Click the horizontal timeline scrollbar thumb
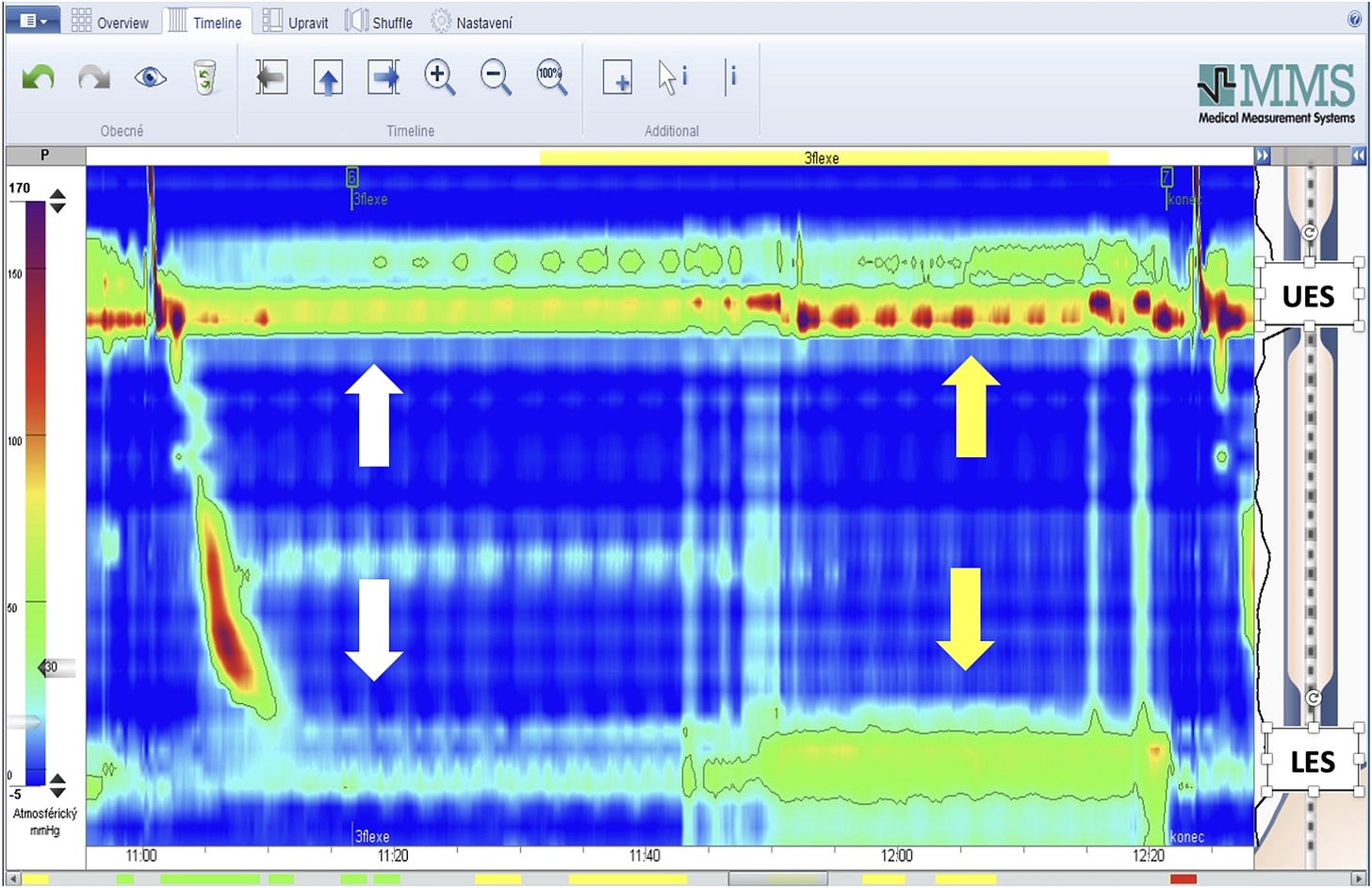The width and height of the screenshot is (1372, 888). 778,880
